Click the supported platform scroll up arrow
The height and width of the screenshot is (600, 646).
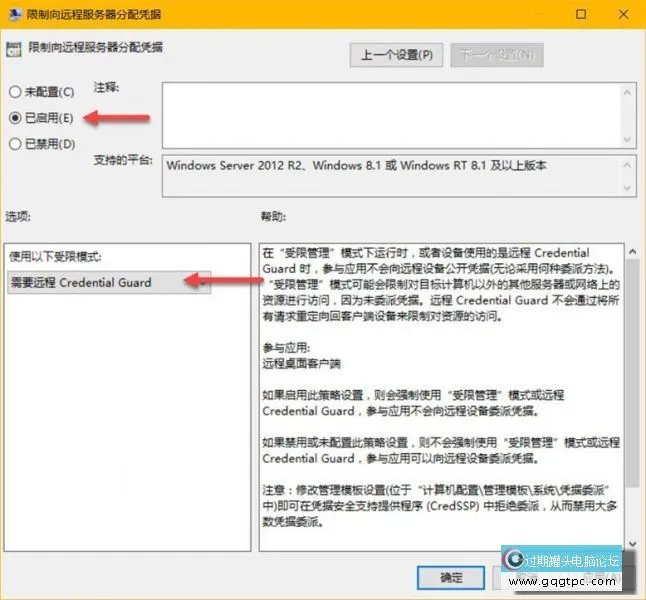[627, 165]
